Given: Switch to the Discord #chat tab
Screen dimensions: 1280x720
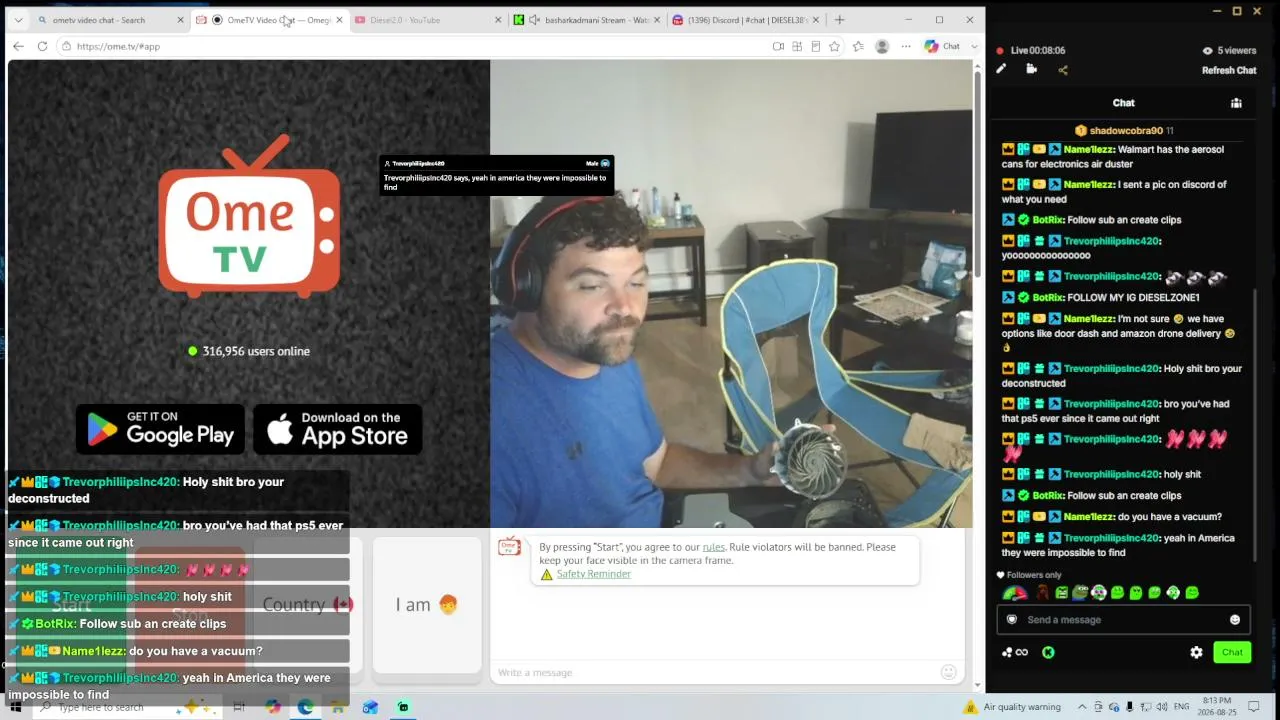Looking at the screenshot, I should click(x=746, y=20).
